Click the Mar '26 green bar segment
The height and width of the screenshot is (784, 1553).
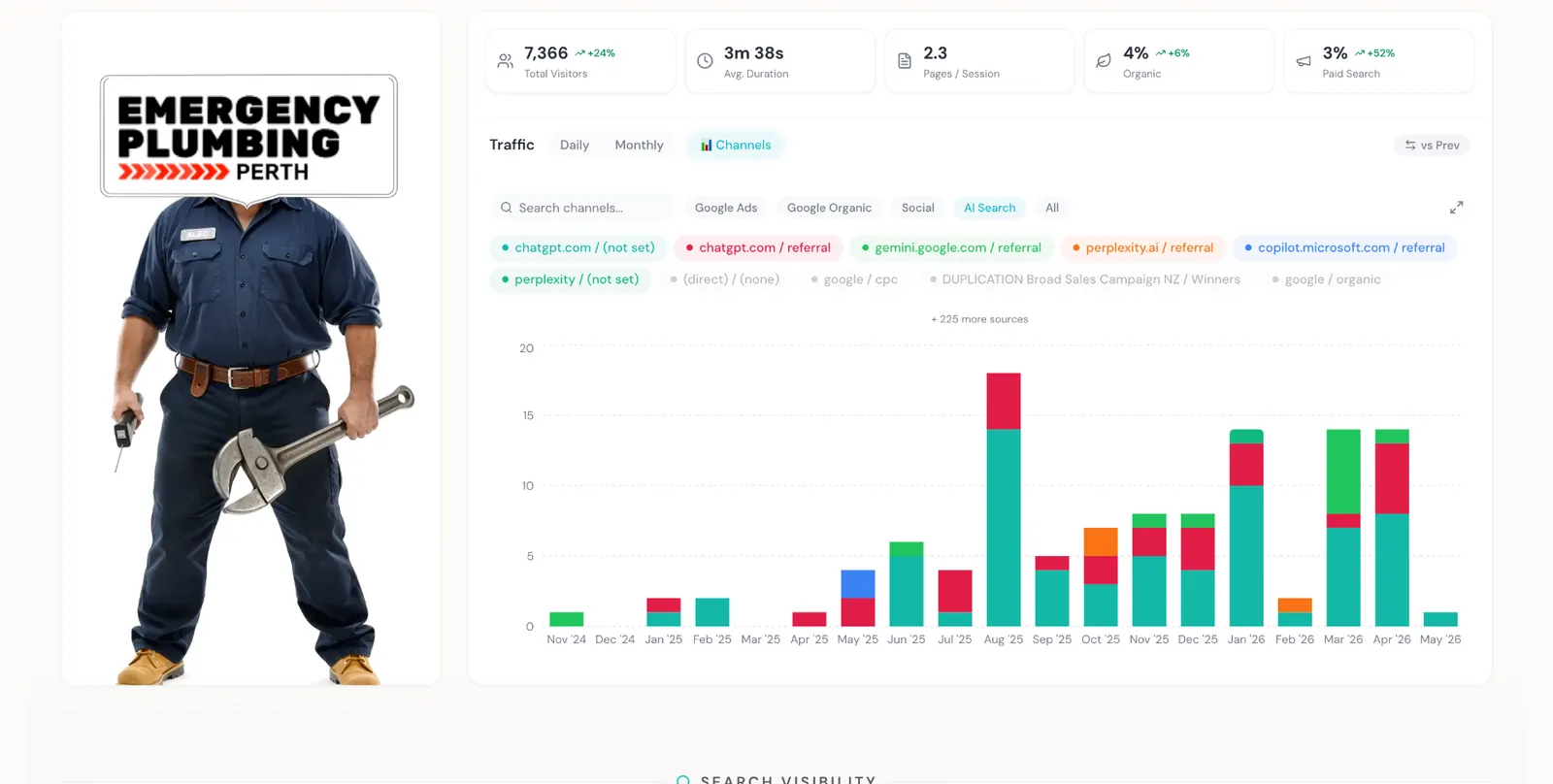1343,472
